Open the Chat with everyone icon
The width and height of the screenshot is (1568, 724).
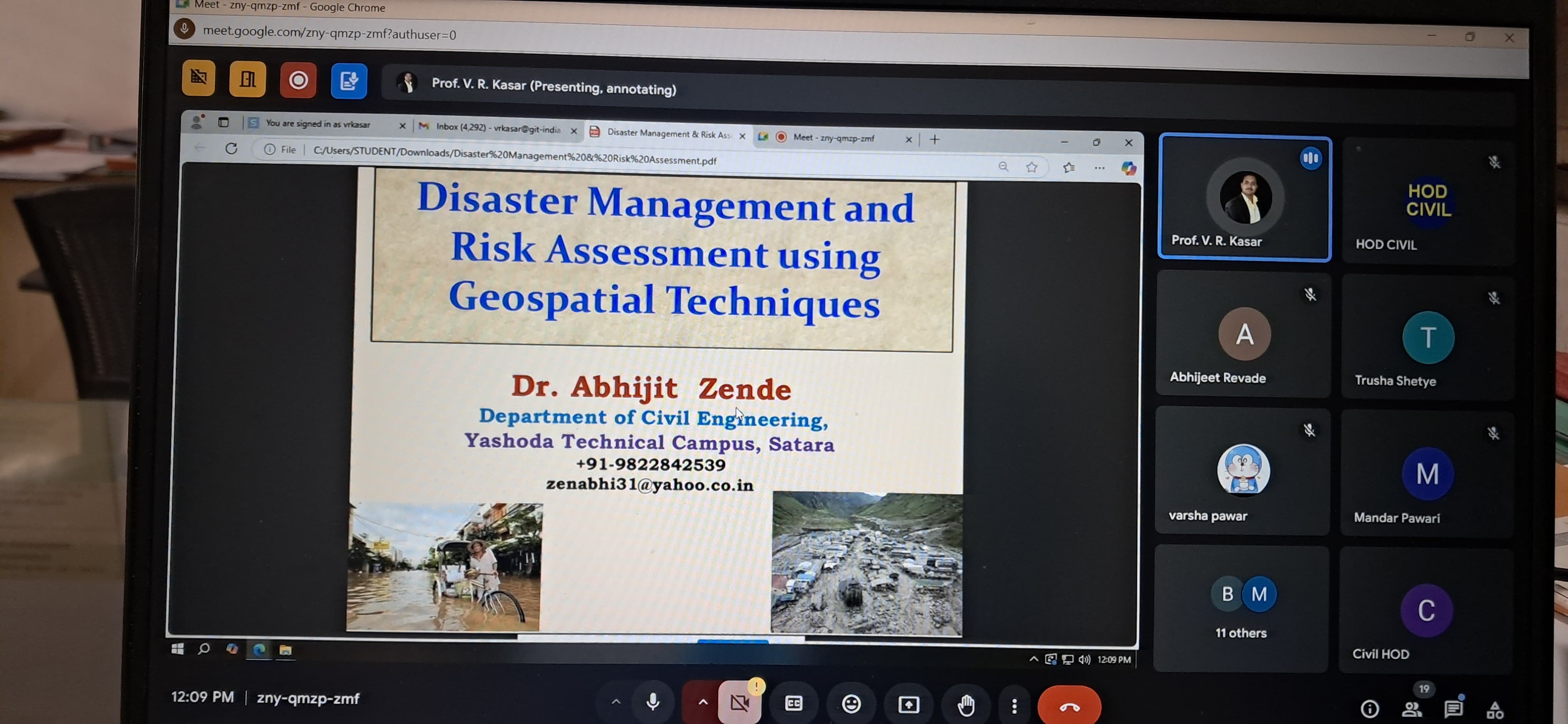point(1453,709)
